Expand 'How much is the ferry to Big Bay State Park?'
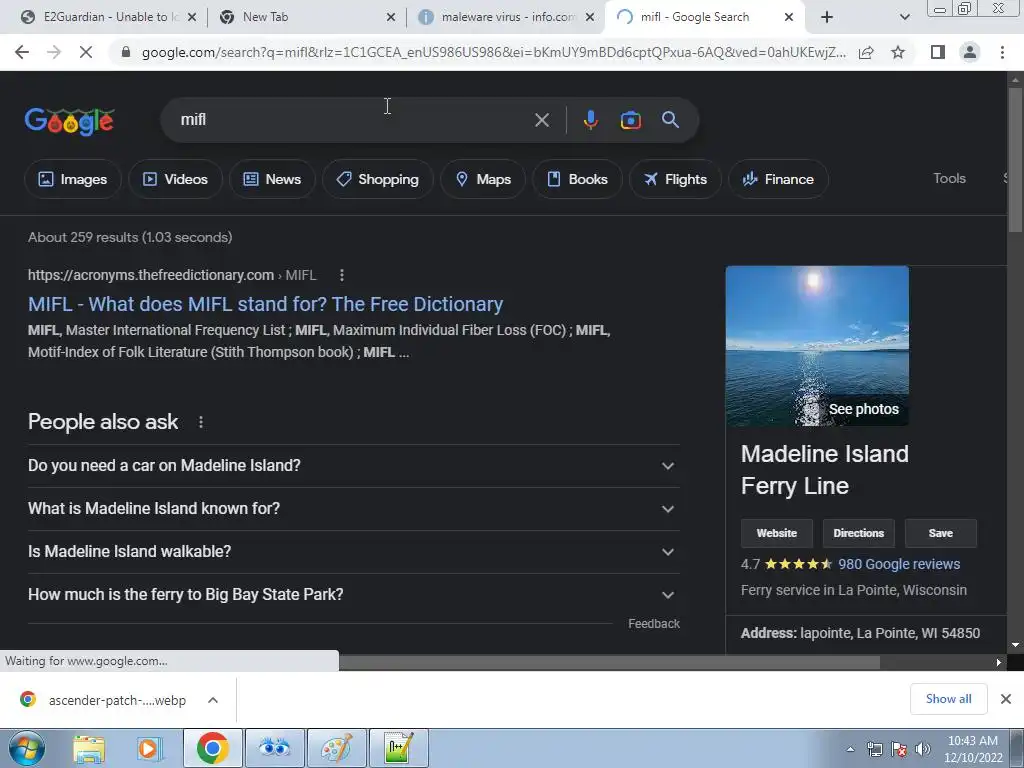 pyautogui.click(x=353, y=595)
